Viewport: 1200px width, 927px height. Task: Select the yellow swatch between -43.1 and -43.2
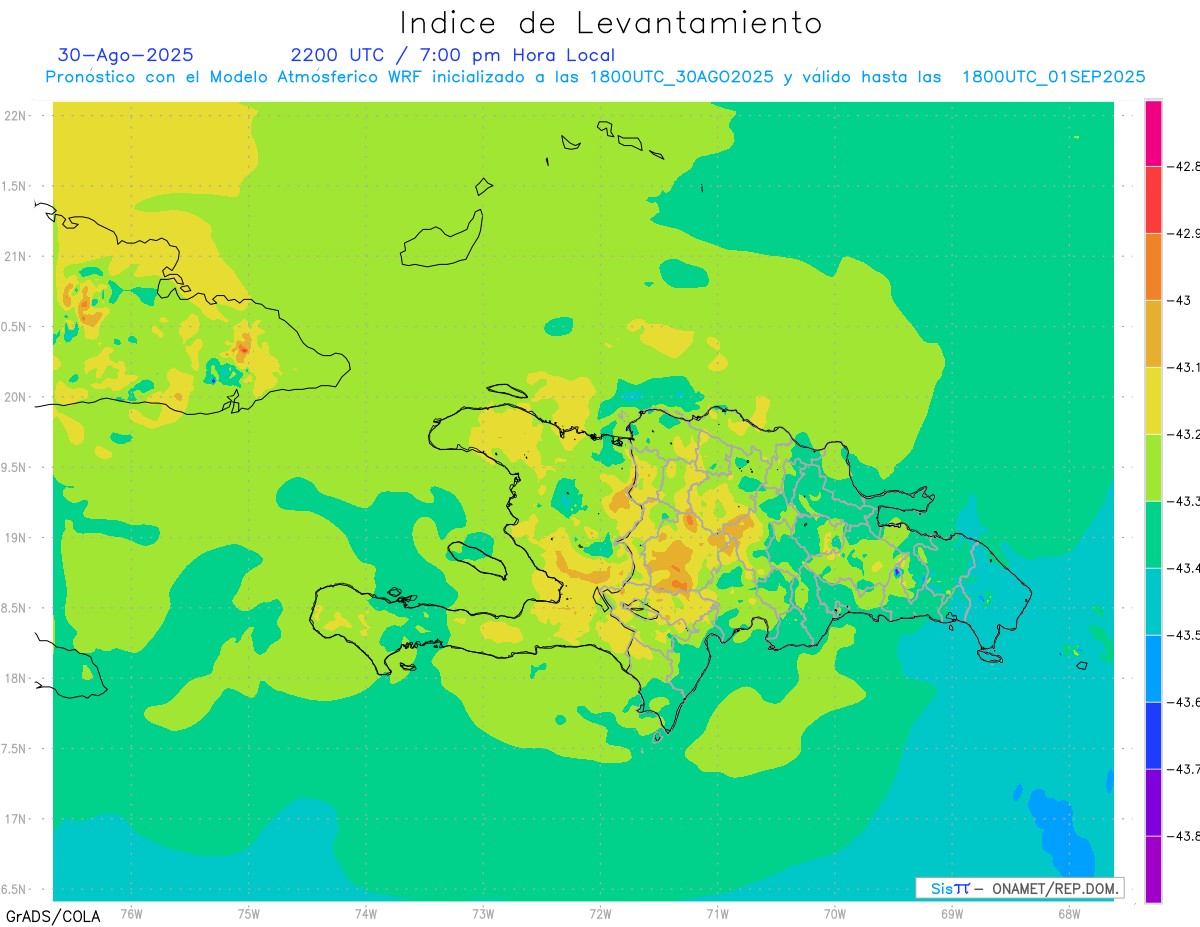point(1153,401)
